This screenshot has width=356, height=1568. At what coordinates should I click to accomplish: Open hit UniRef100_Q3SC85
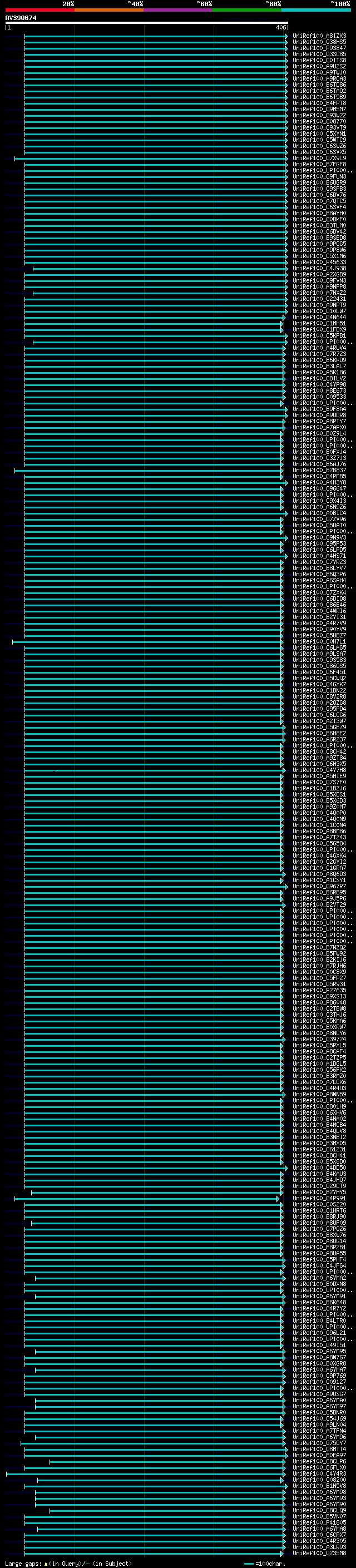click(x=319, y=54)
